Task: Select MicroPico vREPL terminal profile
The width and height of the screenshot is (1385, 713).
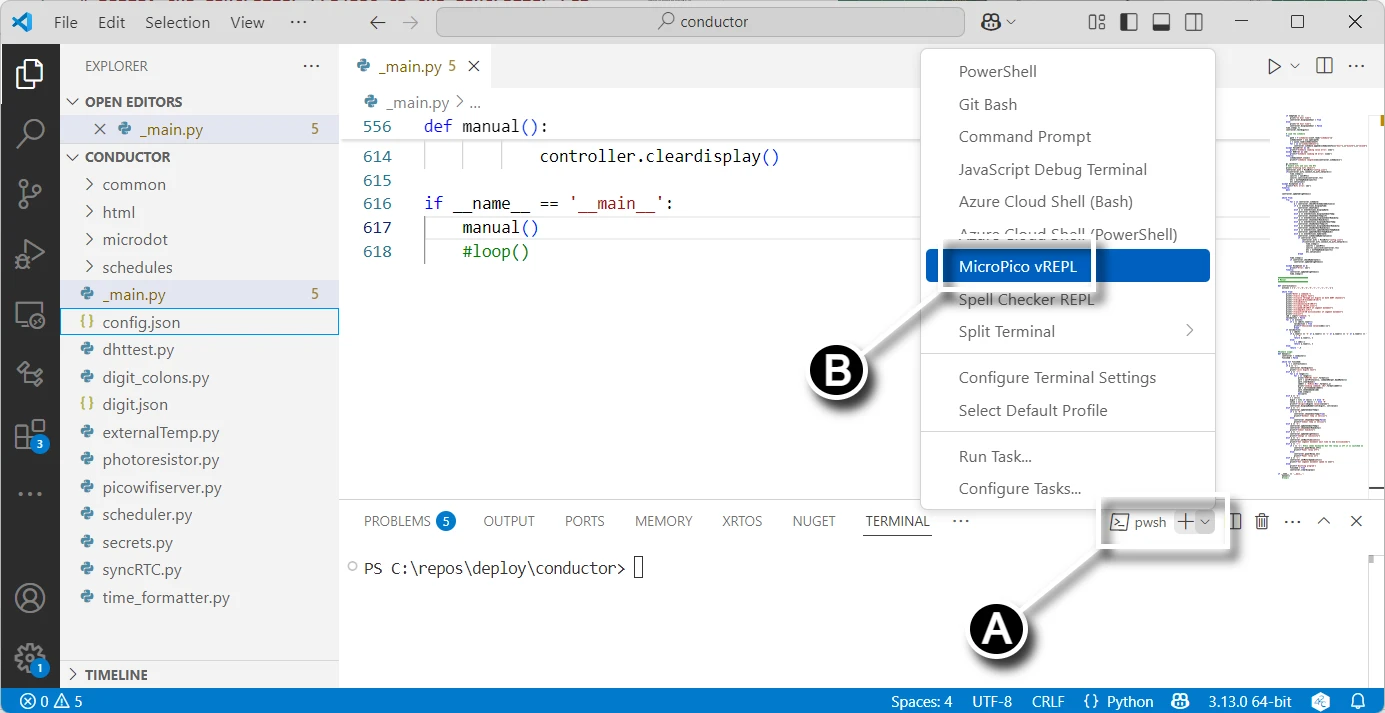Action: tap(1068, 266)
